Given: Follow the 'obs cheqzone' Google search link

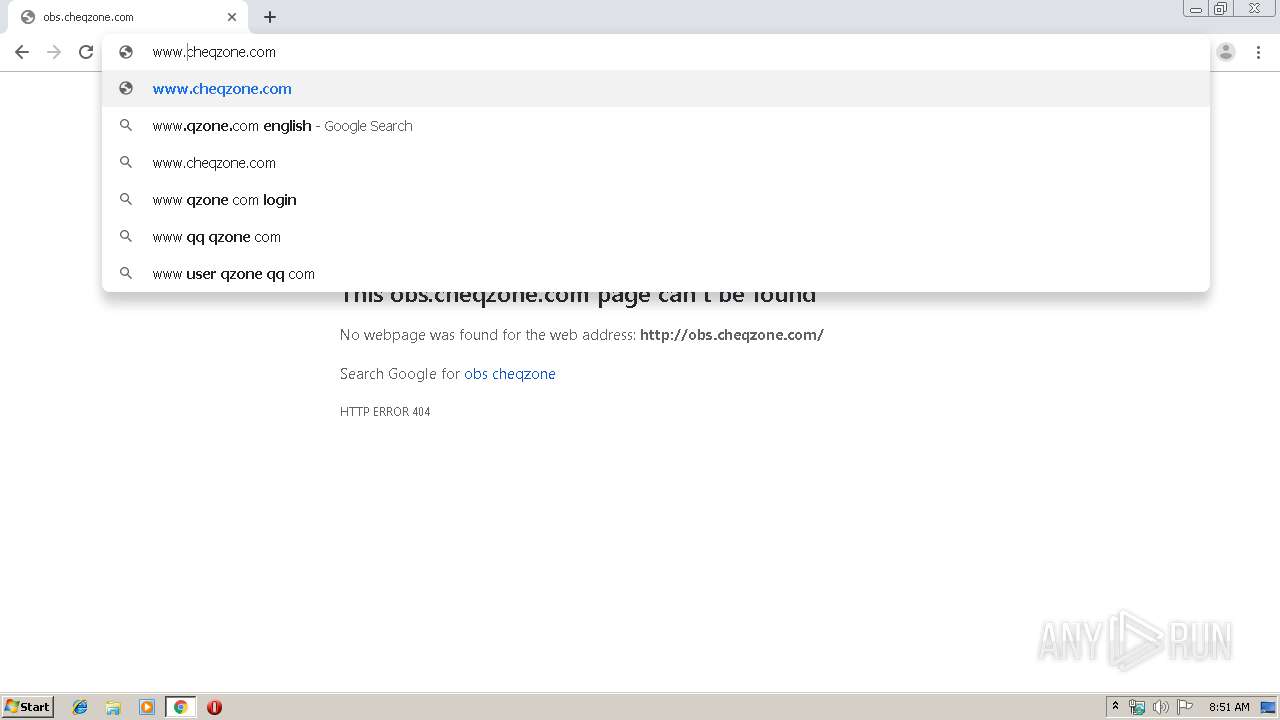Looking at the screenshot, I should [510, 374].
